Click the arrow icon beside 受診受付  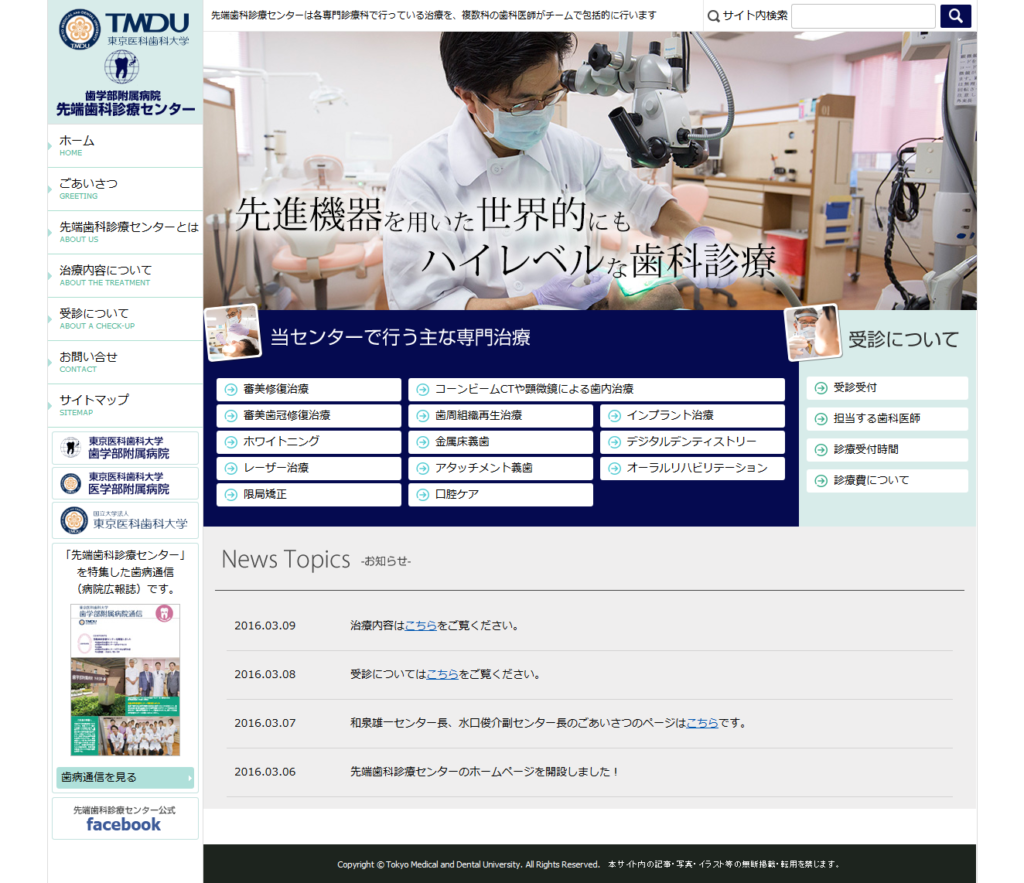click(821, 388)
